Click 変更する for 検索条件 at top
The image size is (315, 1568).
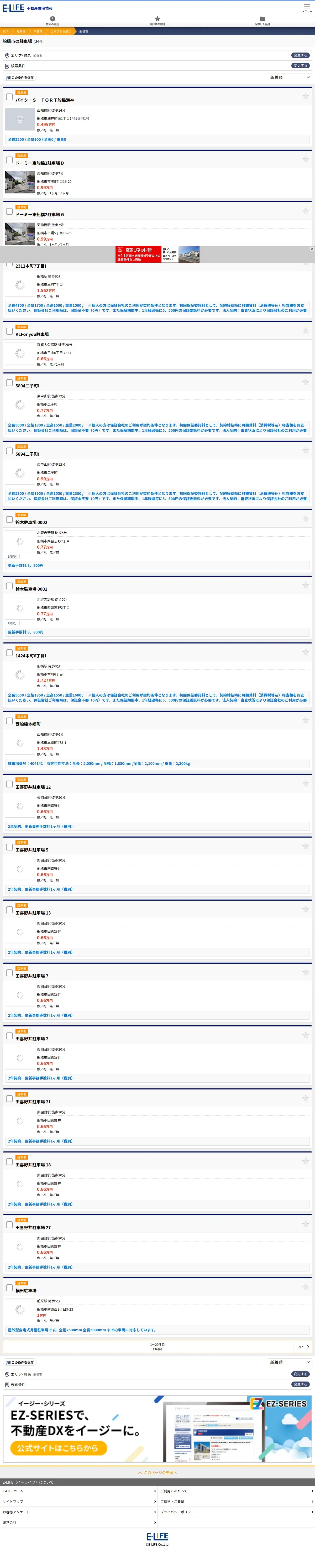(300, 66)
